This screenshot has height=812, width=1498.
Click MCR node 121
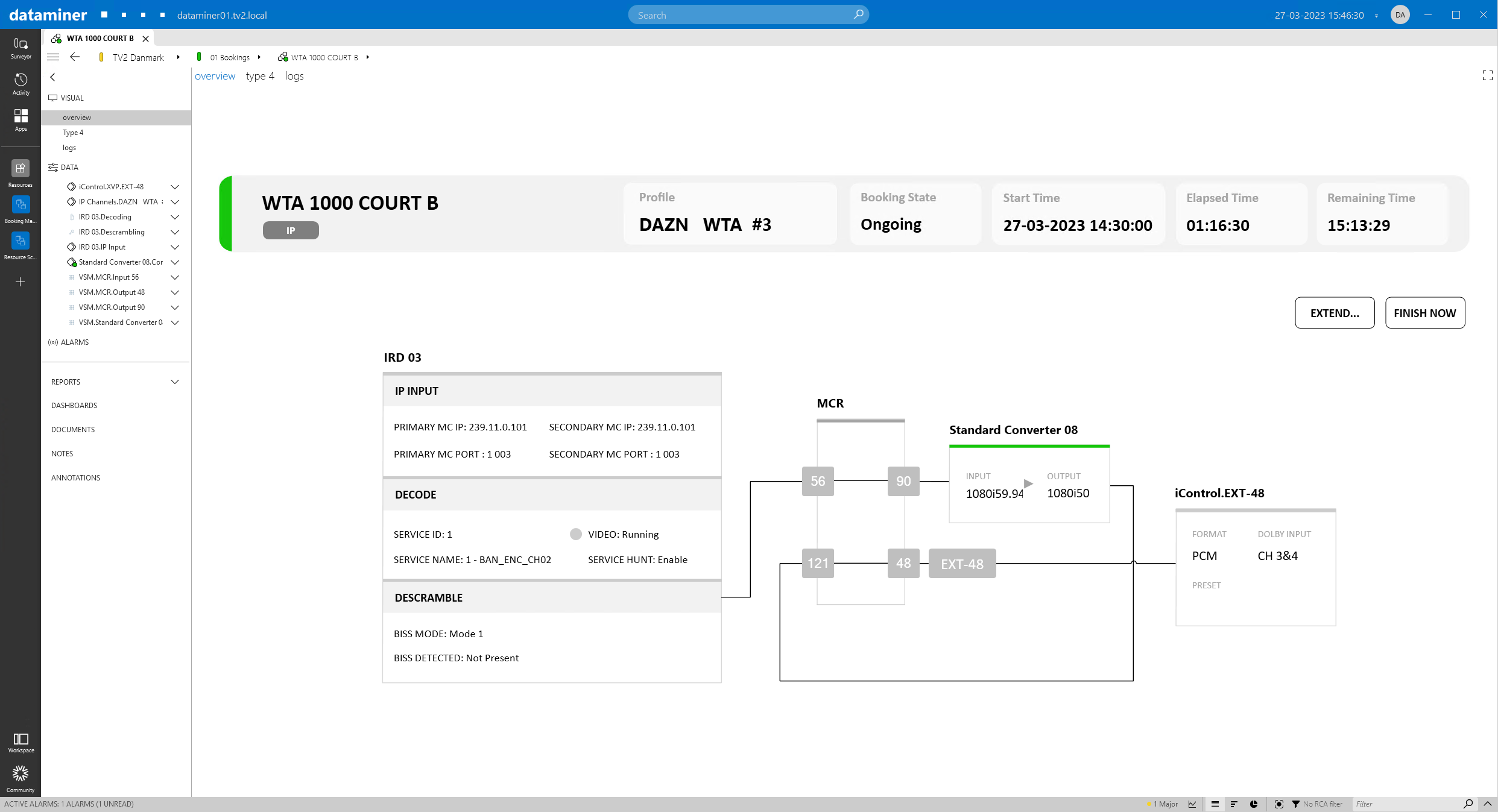(x=818, y=563)
